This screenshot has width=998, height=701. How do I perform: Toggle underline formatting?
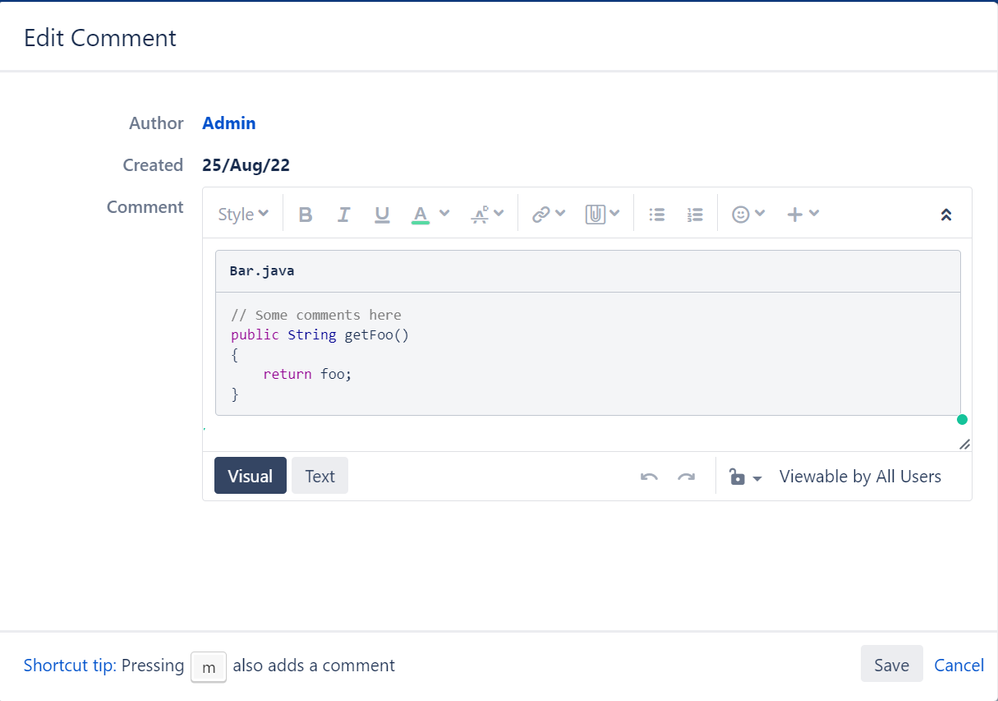[382, 215]
